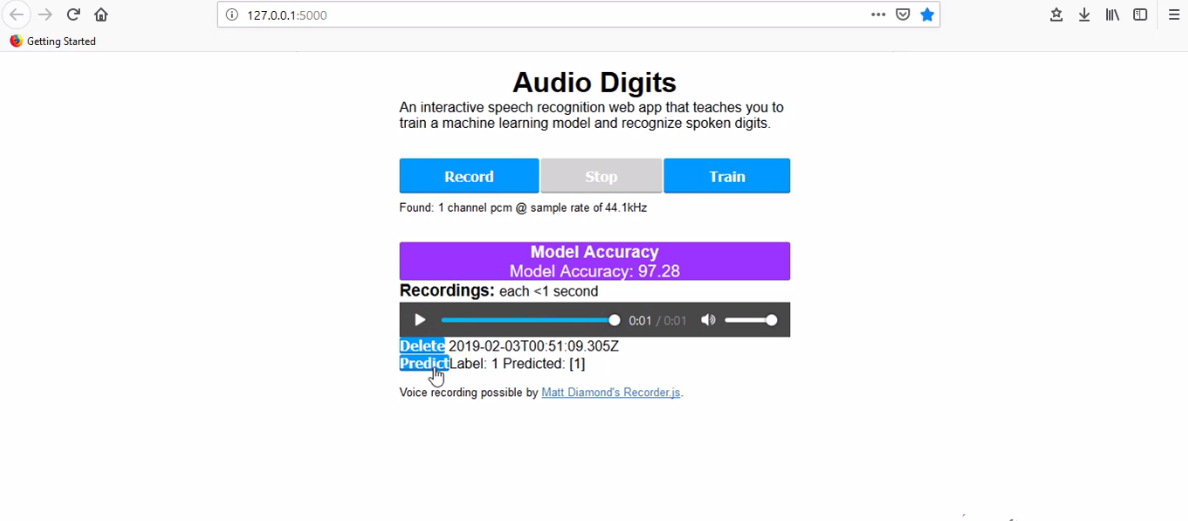This screenshot has height=521, width=1188.
Task: Predict the digit for the recording
Action: 424,363
